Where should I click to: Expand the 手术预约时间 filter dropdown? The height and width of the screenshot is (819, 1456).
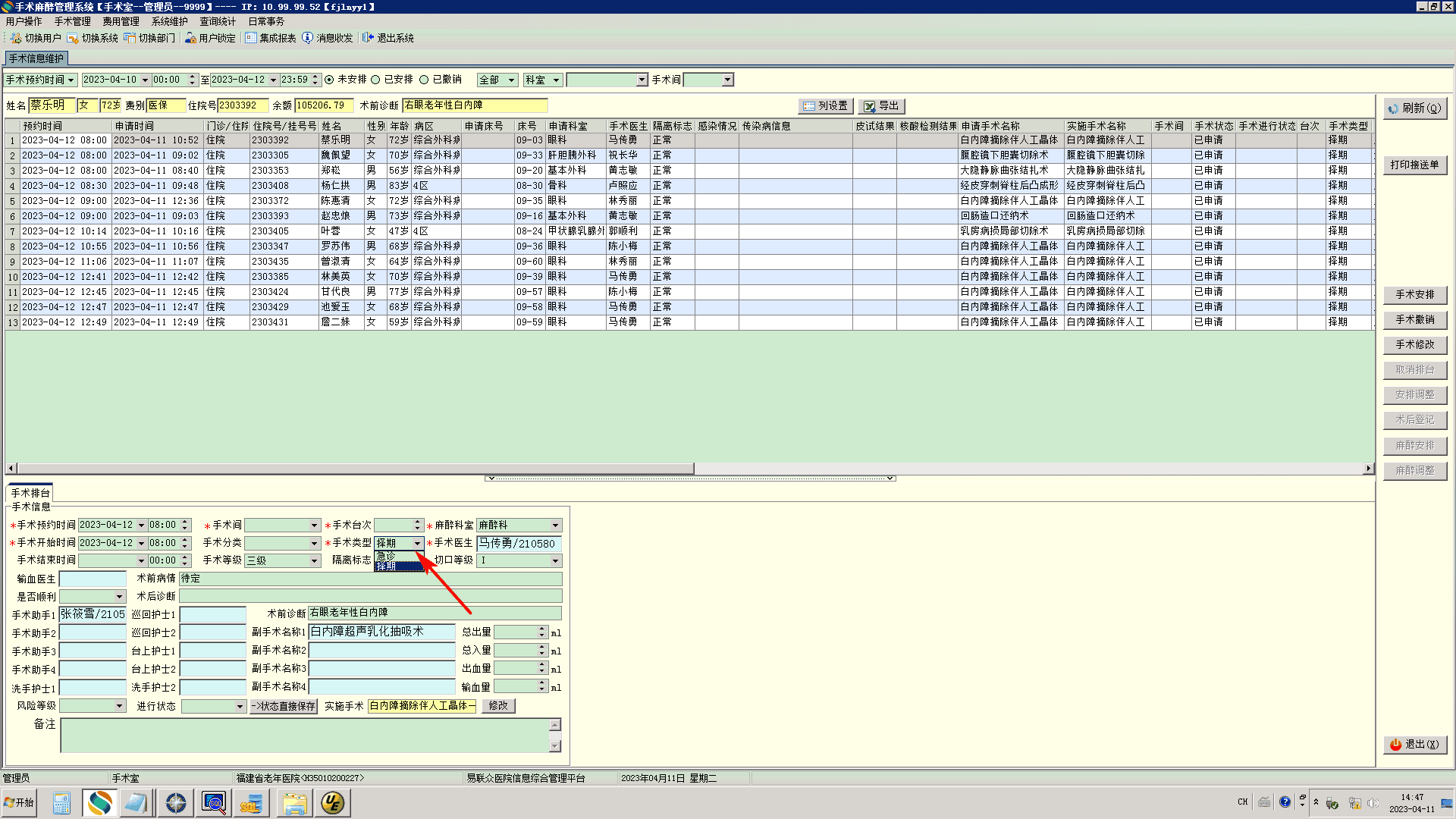tap(71, 80)
